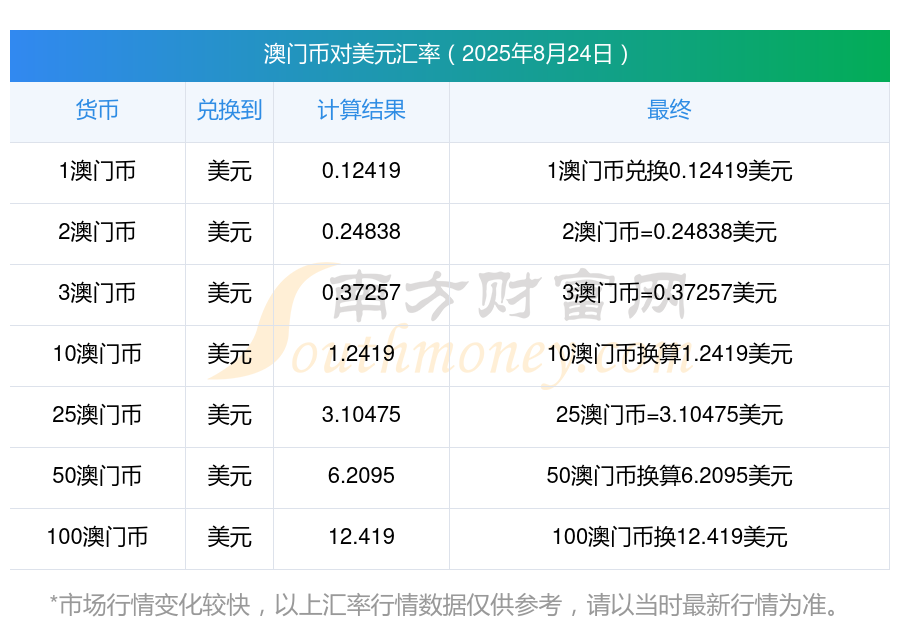This screenshot has height=636, width=900.
Task: Click the value 0.37257 in 计算结果 column
Action: tap(361, 292)
